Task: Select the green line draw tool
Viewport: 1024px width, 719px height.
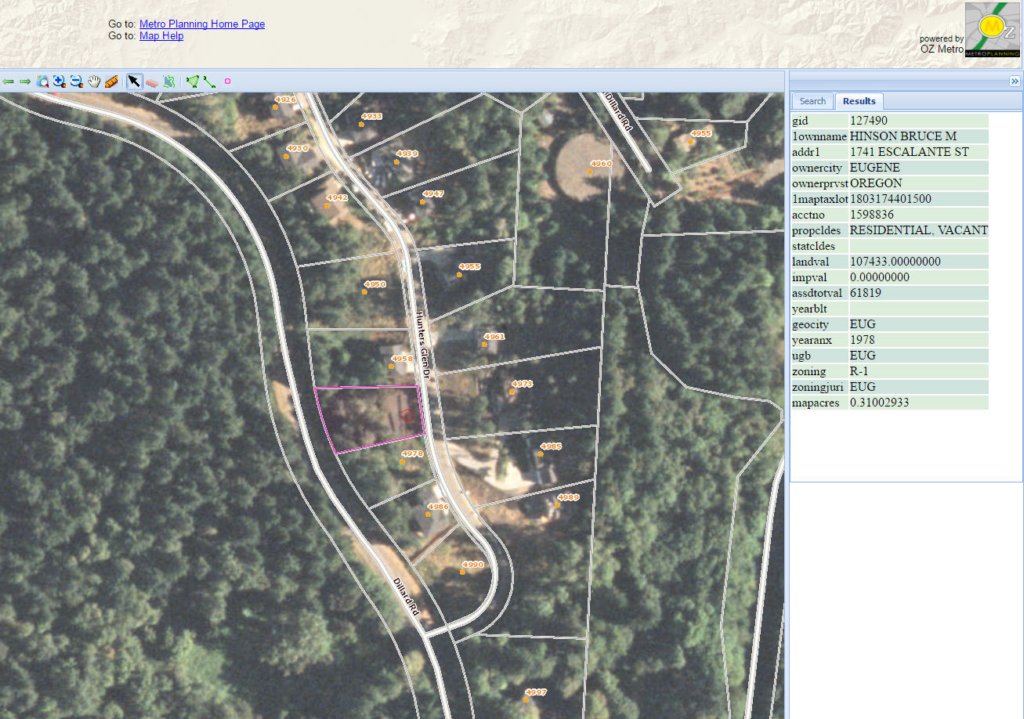Action: [x=209, y=81]
